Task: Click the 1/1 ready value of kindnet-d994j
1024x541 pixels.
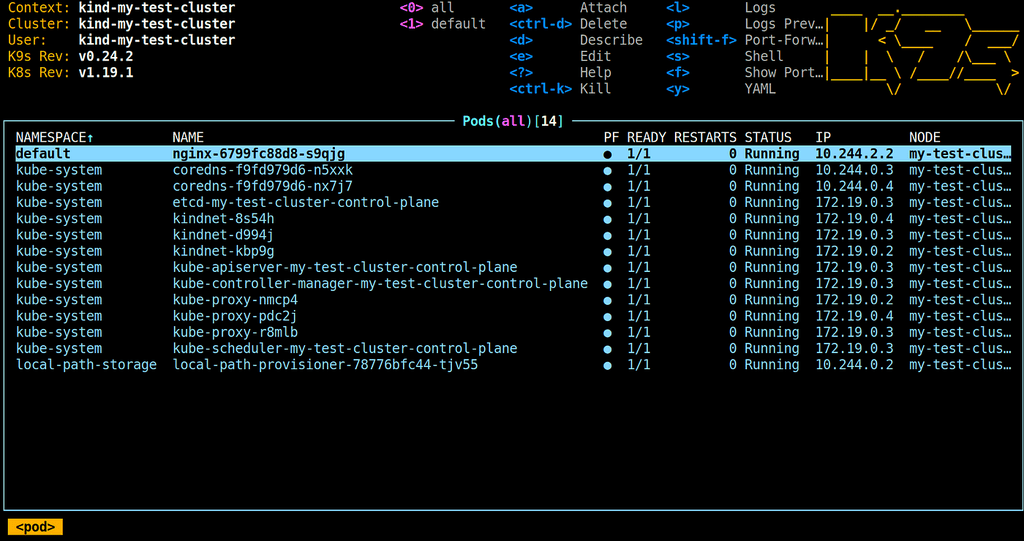Action: tap(639, 235)
